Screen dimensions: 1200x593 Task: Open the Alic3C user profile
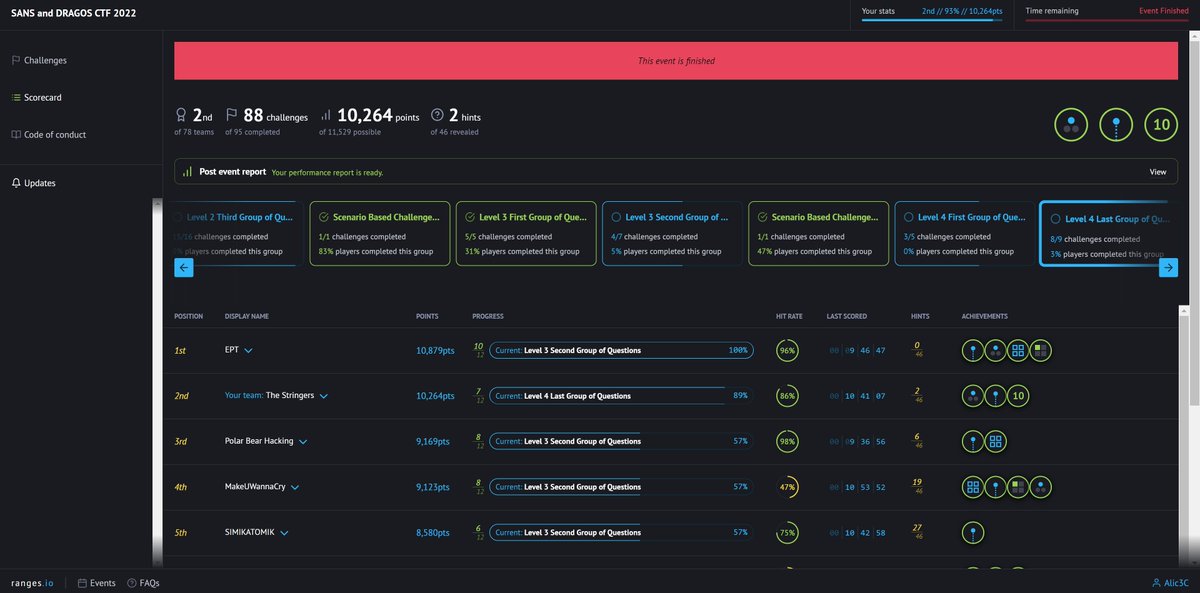pyautogui.click(x=1169, y=583)
